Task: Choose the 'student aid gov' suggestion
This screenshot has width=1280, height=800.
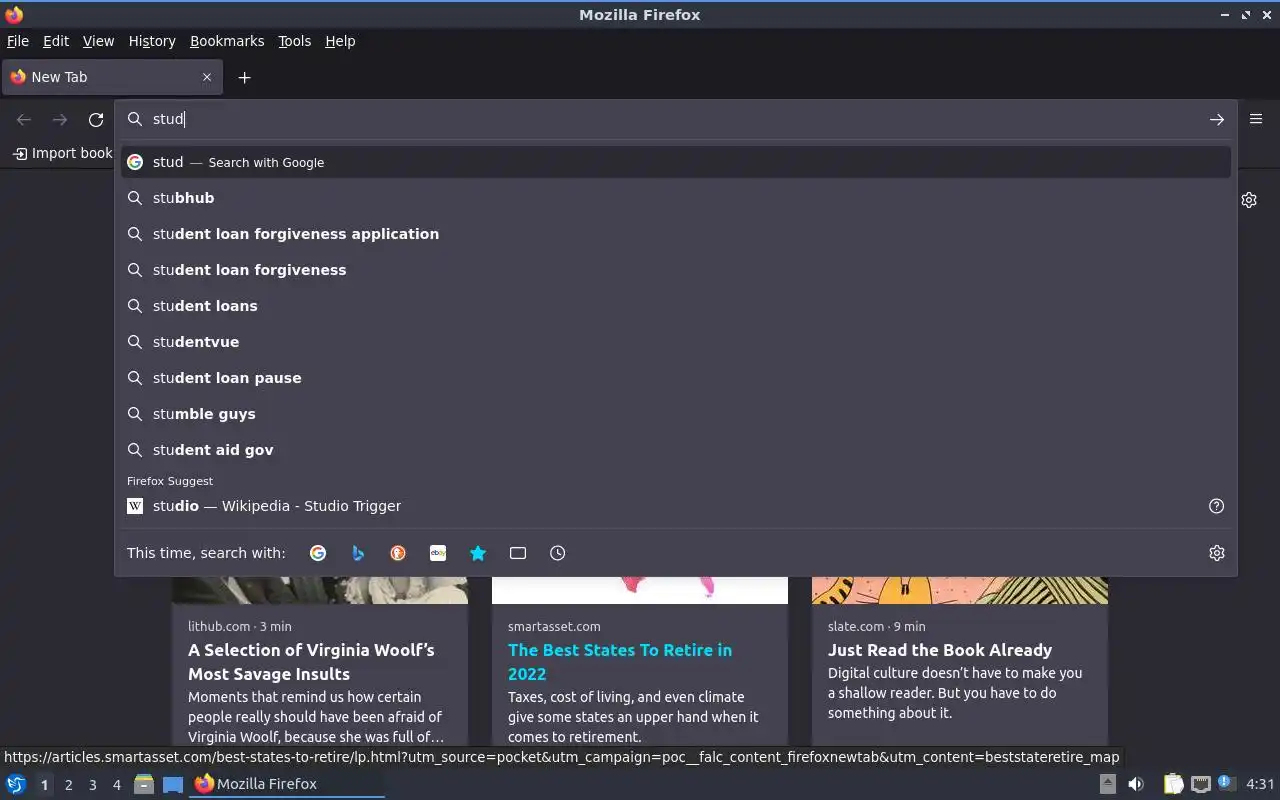Action: pos(676,450)
